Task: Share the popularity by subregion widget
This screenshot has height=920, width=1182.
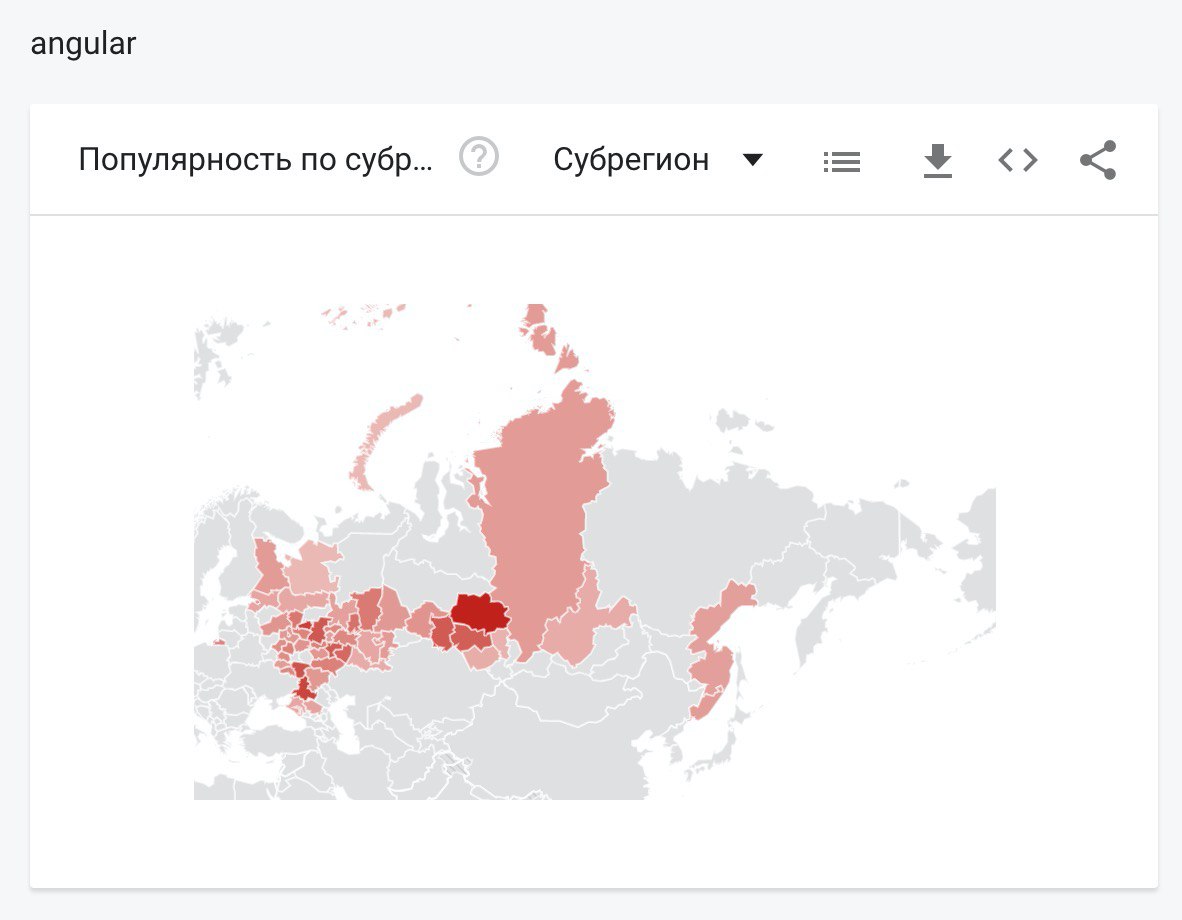Action: (x=1098, y=160)
